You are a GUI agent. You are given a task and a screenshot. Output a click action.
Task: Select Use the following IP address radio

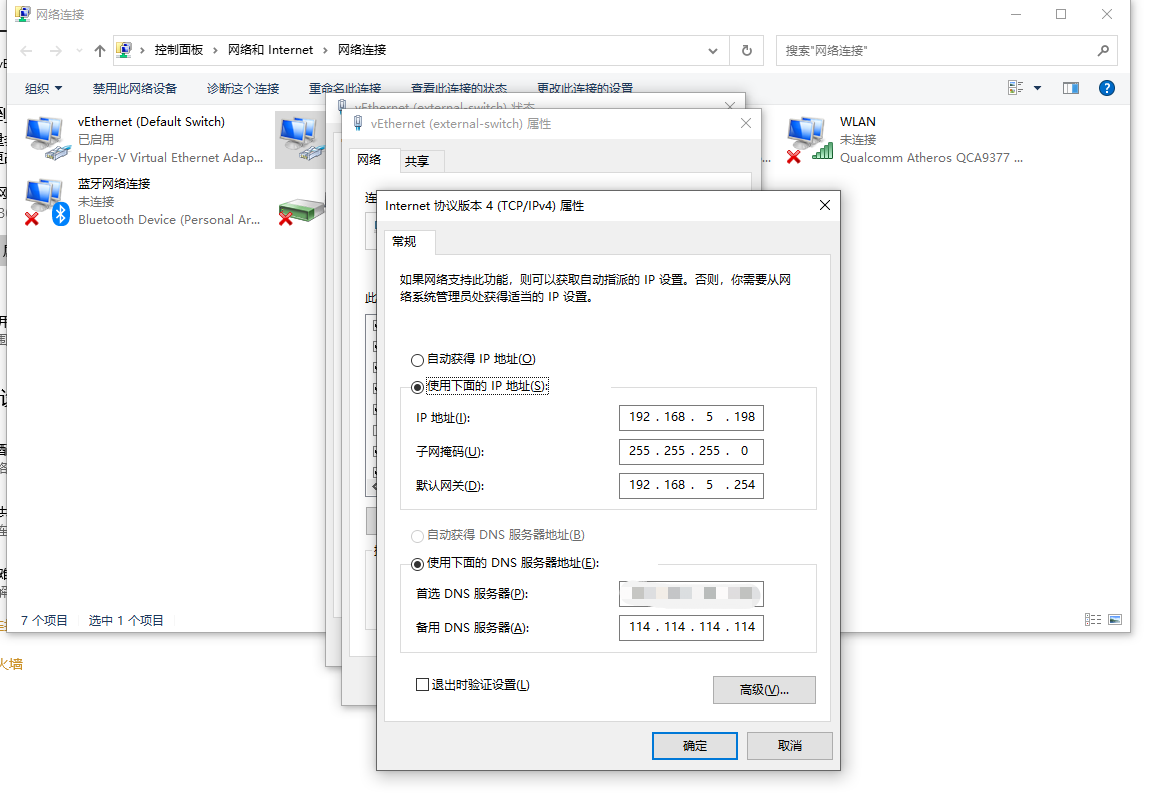417,387
